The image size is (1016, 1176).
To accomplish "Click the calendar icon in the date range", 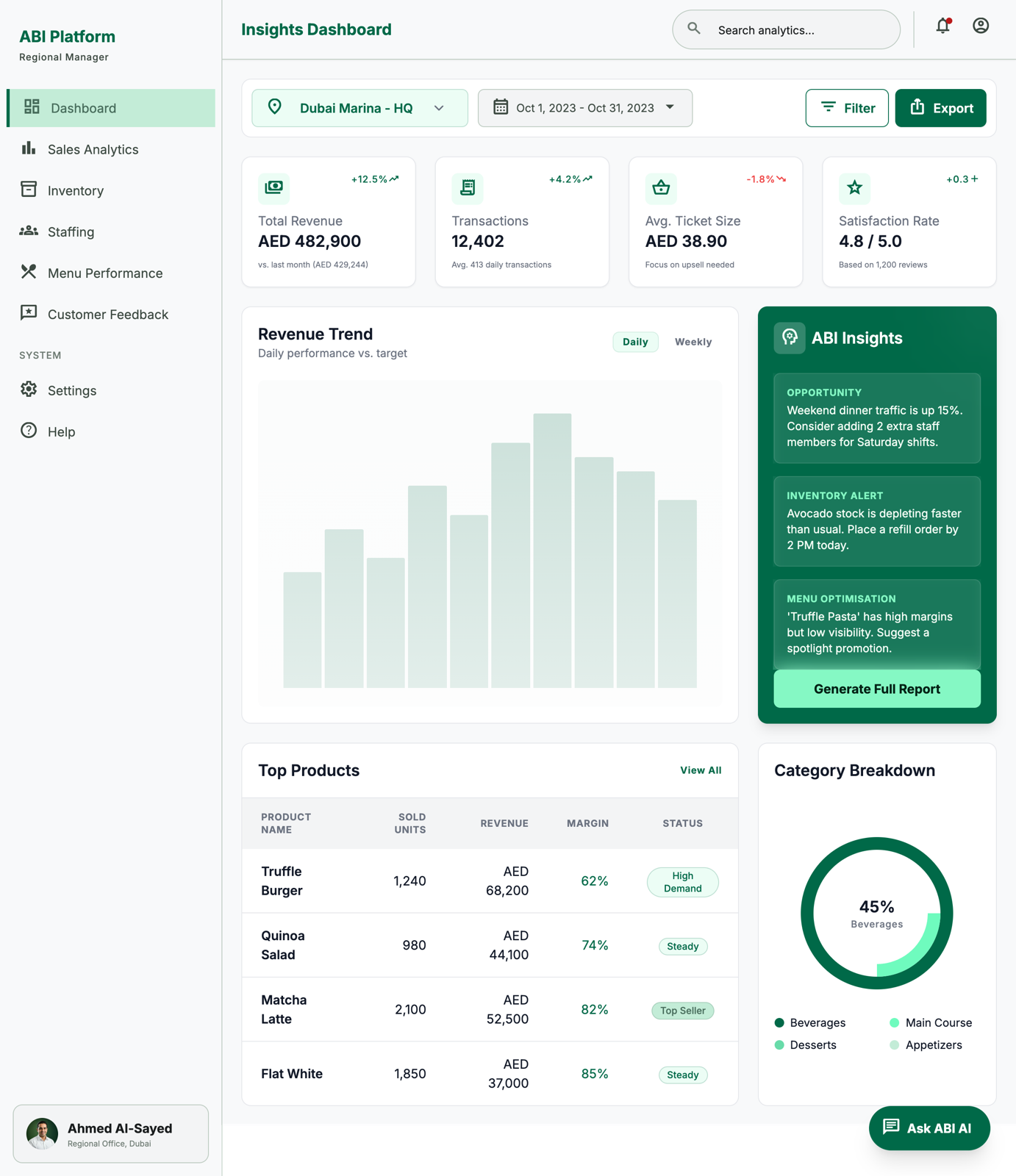I will [501, 107].
